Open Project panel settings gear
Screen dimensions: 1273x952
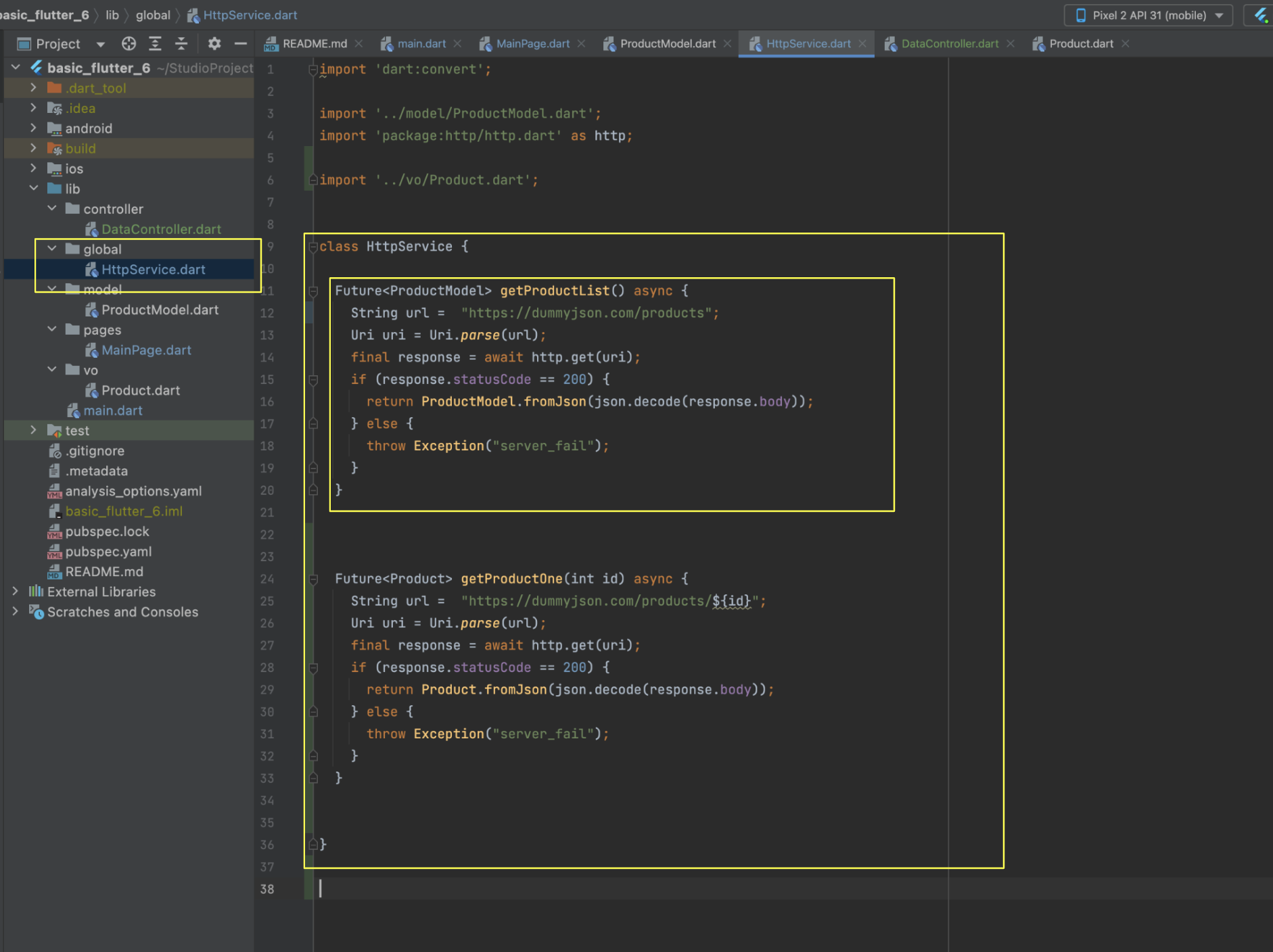click(x=214, y=44)
